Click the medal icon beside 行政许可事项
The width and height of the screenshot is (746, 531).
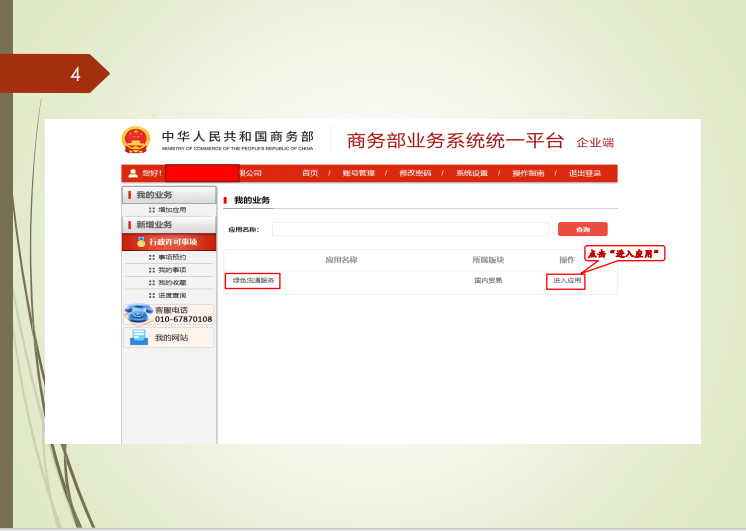(x=141, y=242)
